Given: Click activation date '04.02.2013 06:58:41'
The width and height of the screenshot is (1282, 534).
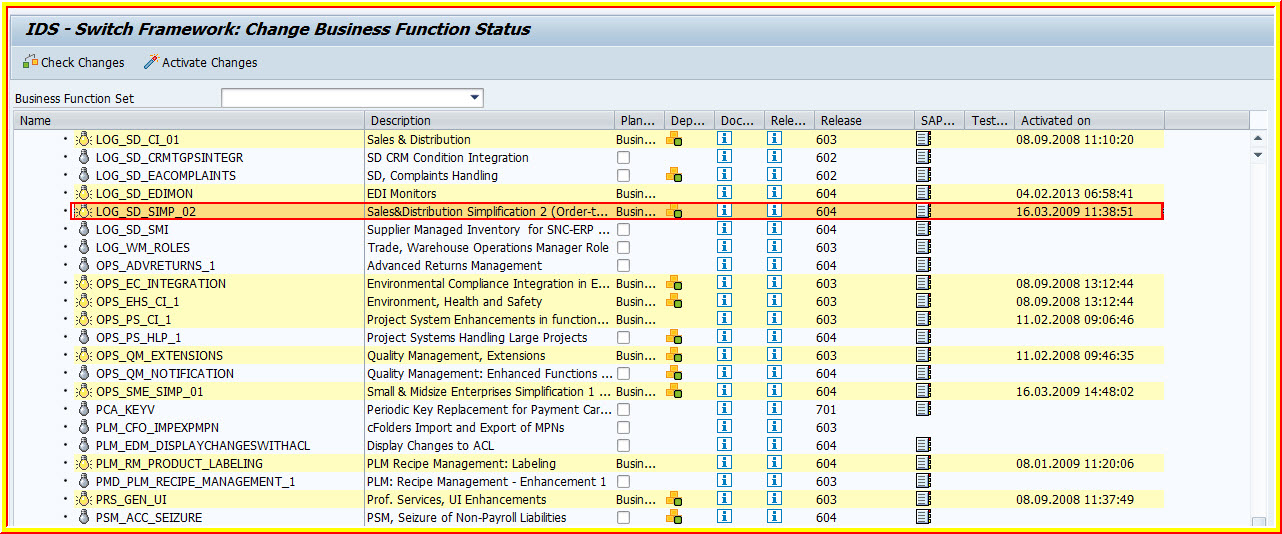Looking at the screenshot, I should point(1075,194).
